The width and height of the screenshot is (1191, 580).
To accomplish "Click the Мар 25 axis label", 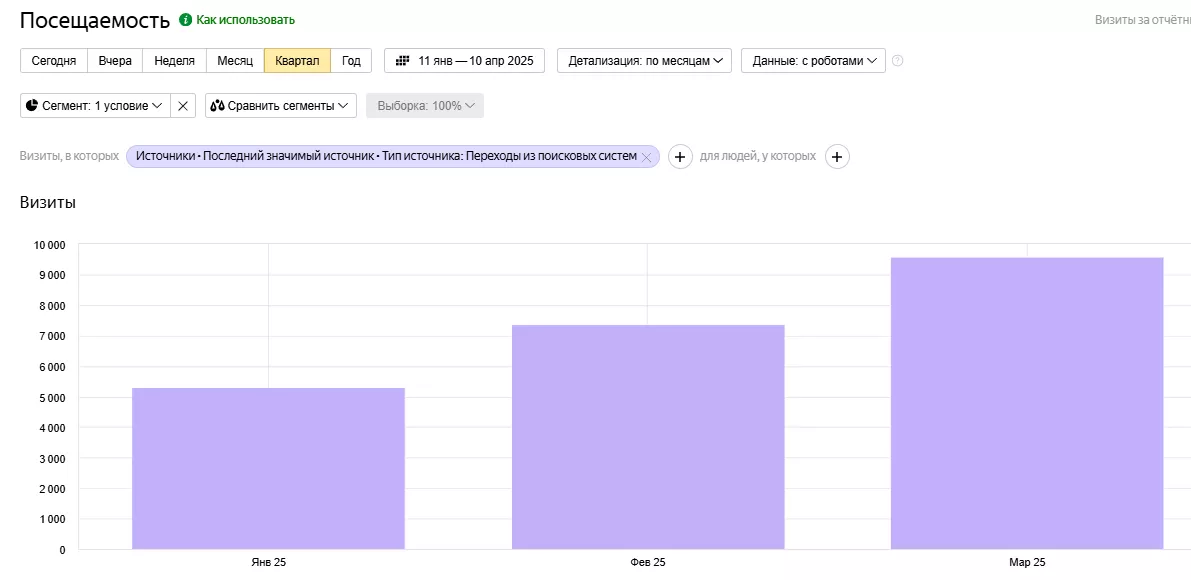I will click(x=1027, y=563).
